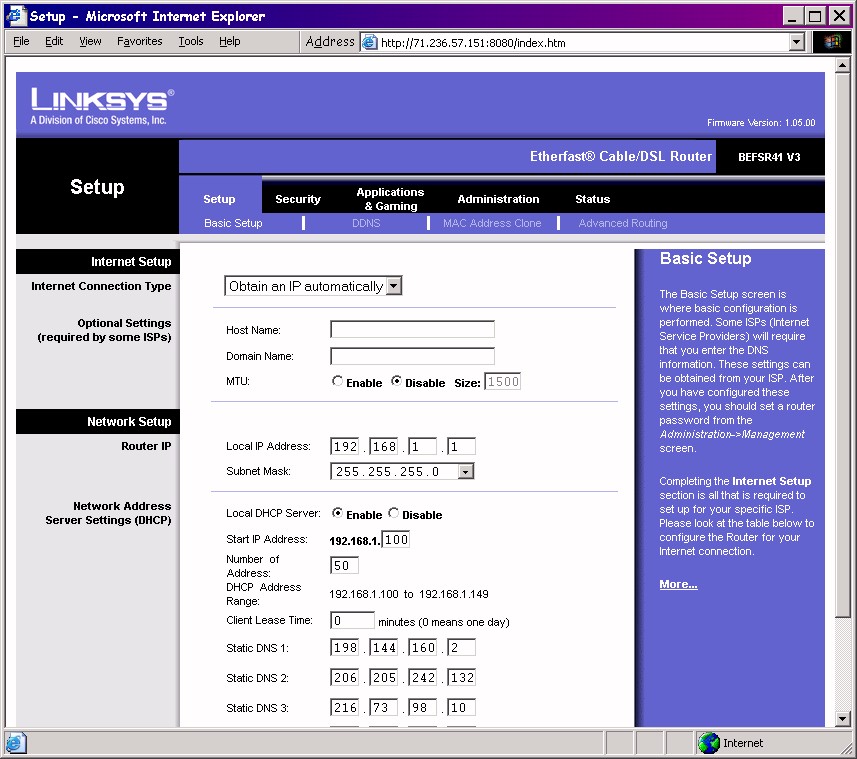Open the Administration tab
This screenshot has width=857, height=759.
498,199
